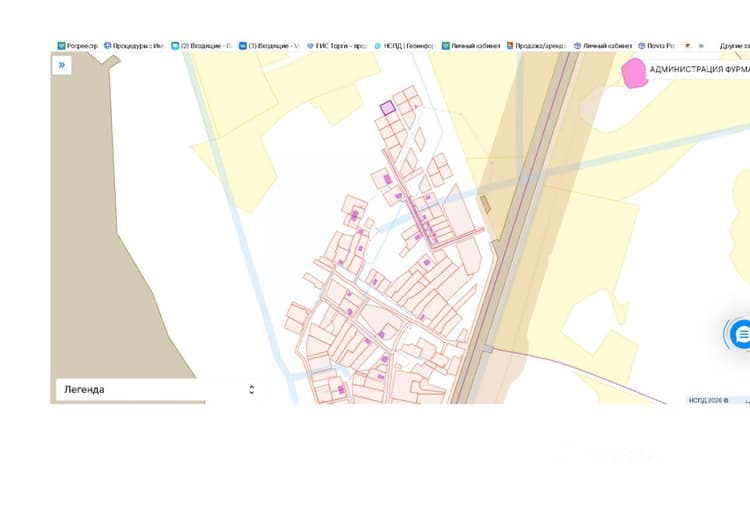Open the Процедуры bookmark

click(134, 46)
